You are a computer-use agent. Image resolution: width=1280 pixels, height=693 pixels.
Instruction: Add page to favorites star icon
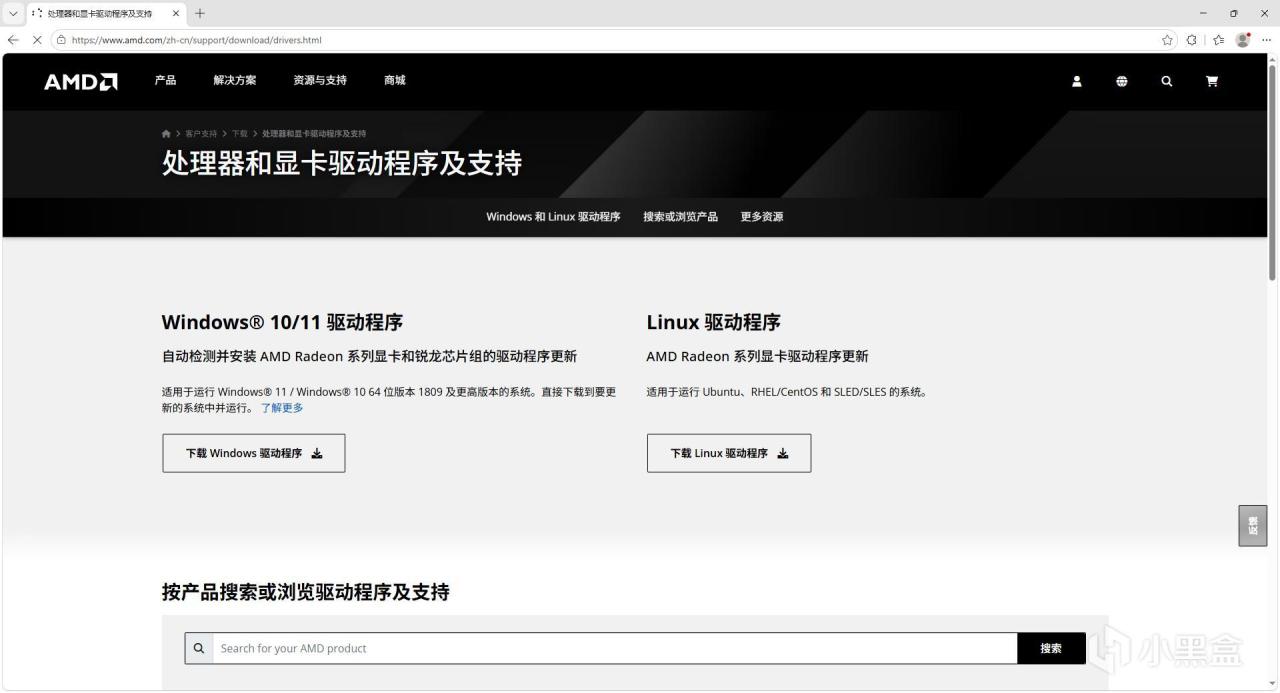point(1167,40)
